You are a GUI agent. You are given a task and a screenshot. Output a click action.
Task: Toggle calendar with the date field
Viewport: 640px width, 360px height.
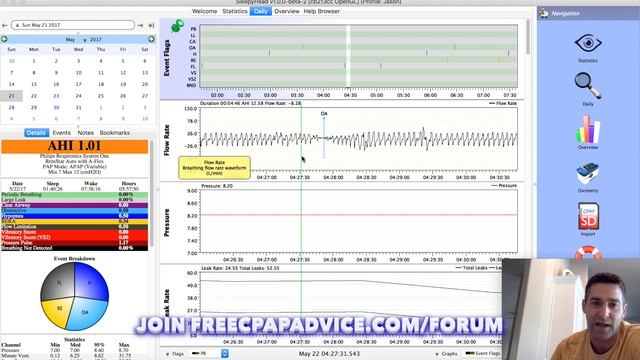pyautogui.click(x=73, y=25)
